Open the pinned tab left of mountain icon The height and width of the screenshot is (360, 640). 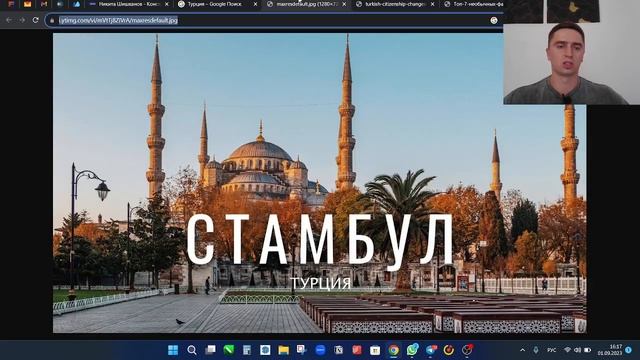point(60,4)
